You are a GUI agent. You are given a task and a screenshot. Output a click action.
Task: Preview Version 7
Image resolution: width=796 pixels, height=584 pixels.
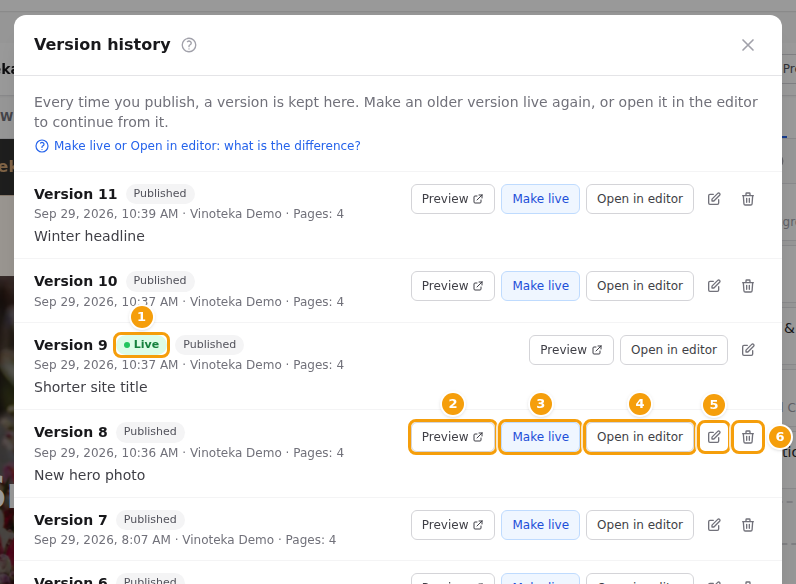[x=452, y=525]
